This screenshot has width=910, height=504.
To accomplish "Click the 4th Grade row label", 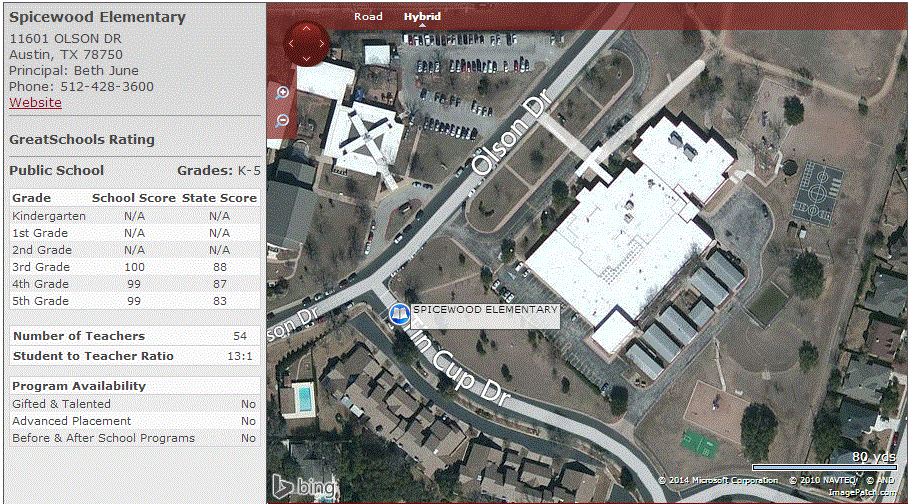I will click(41, 284).
